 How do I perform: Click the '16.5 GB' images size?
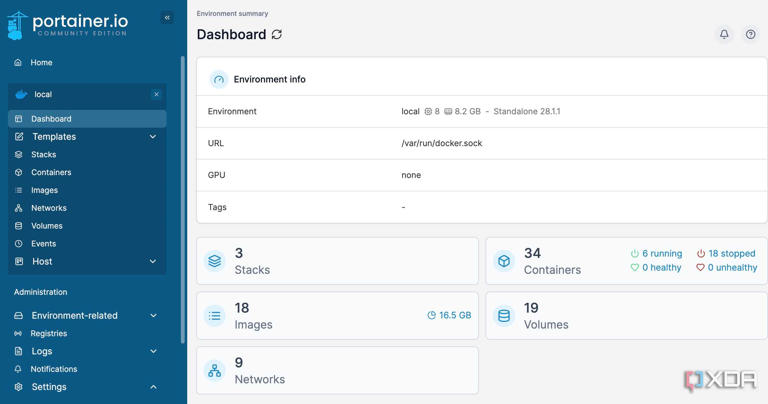coord(449,315)
